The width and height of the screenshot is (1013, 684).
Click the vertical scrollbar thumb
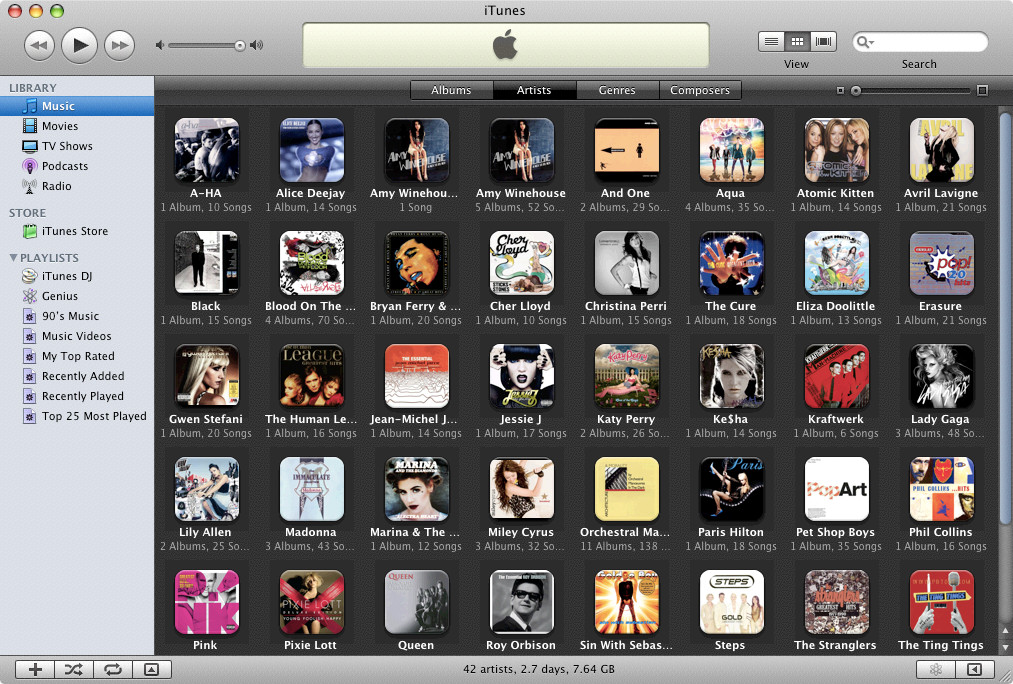click(1005, 319)
